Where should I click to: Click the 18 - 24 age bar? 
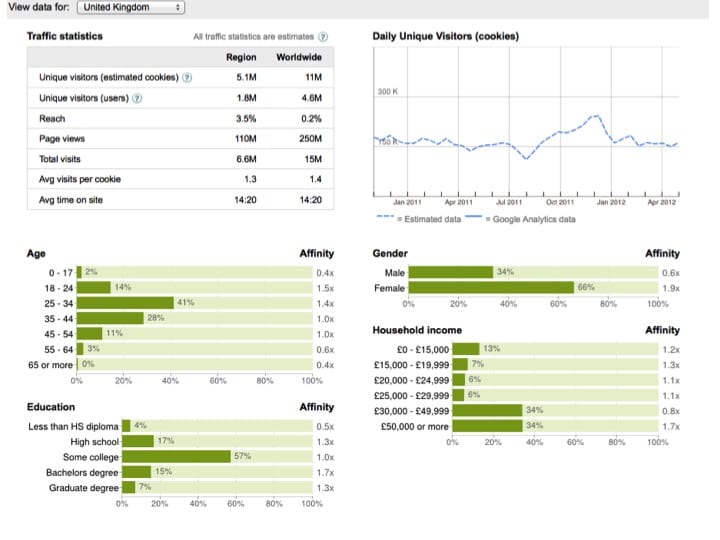[x=94, y=287]
